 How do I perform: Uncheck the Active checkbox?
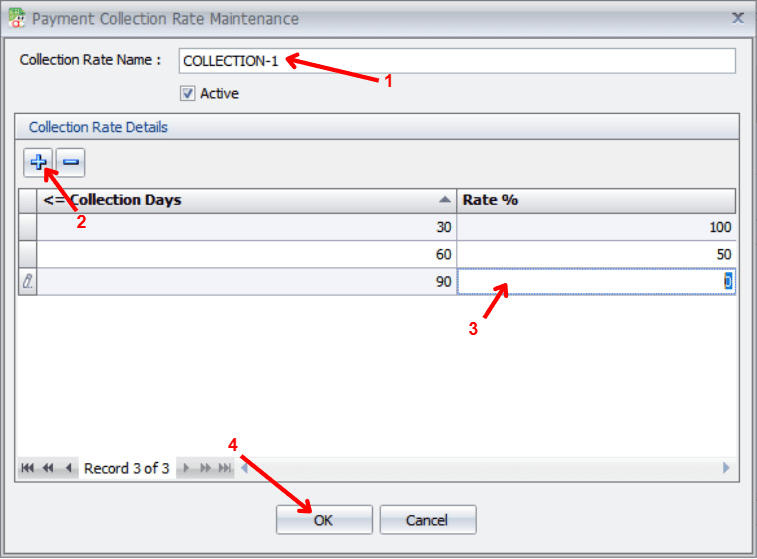187,94
